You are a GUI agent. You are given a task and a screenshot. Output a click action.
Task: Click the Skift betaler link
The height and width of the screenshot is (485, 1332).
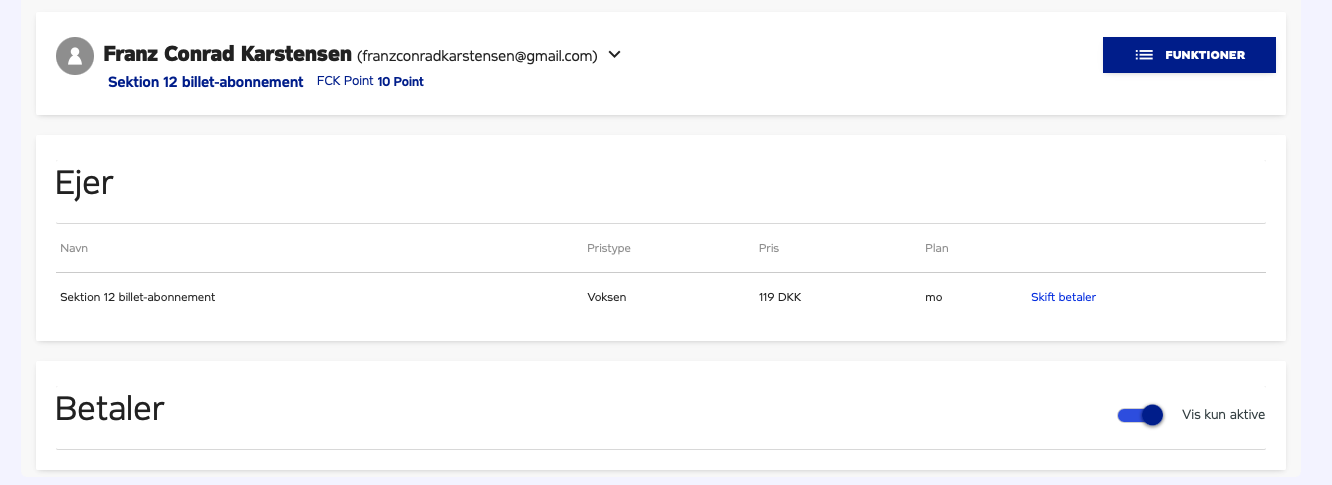[x=1063, y=297]
